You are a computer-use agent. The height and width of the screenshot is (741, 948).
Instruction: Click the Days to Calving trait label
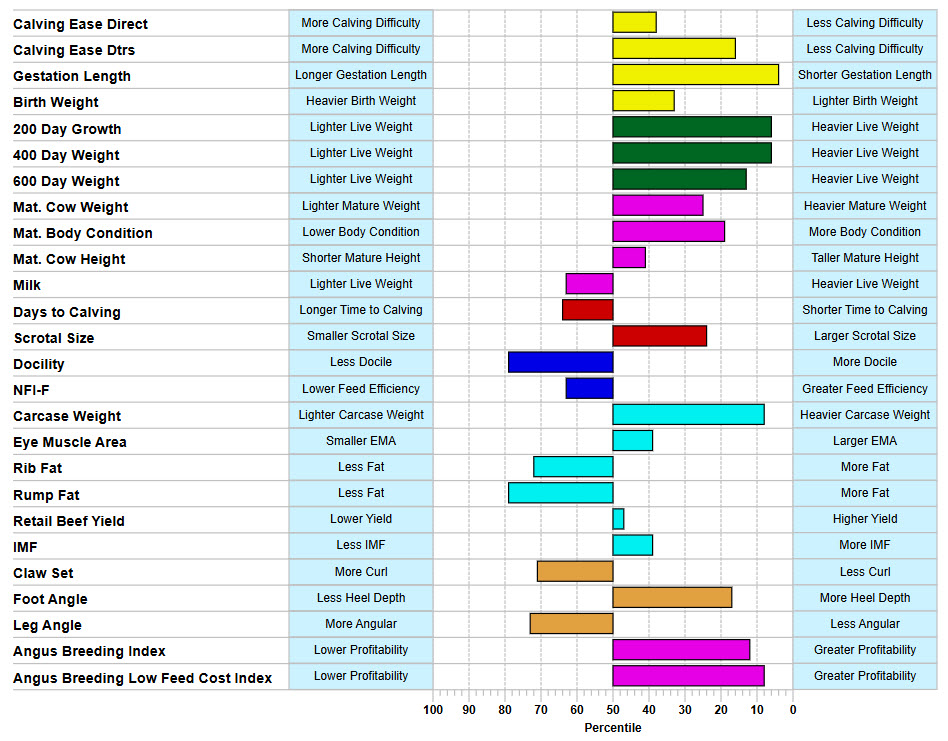(67, 312)
